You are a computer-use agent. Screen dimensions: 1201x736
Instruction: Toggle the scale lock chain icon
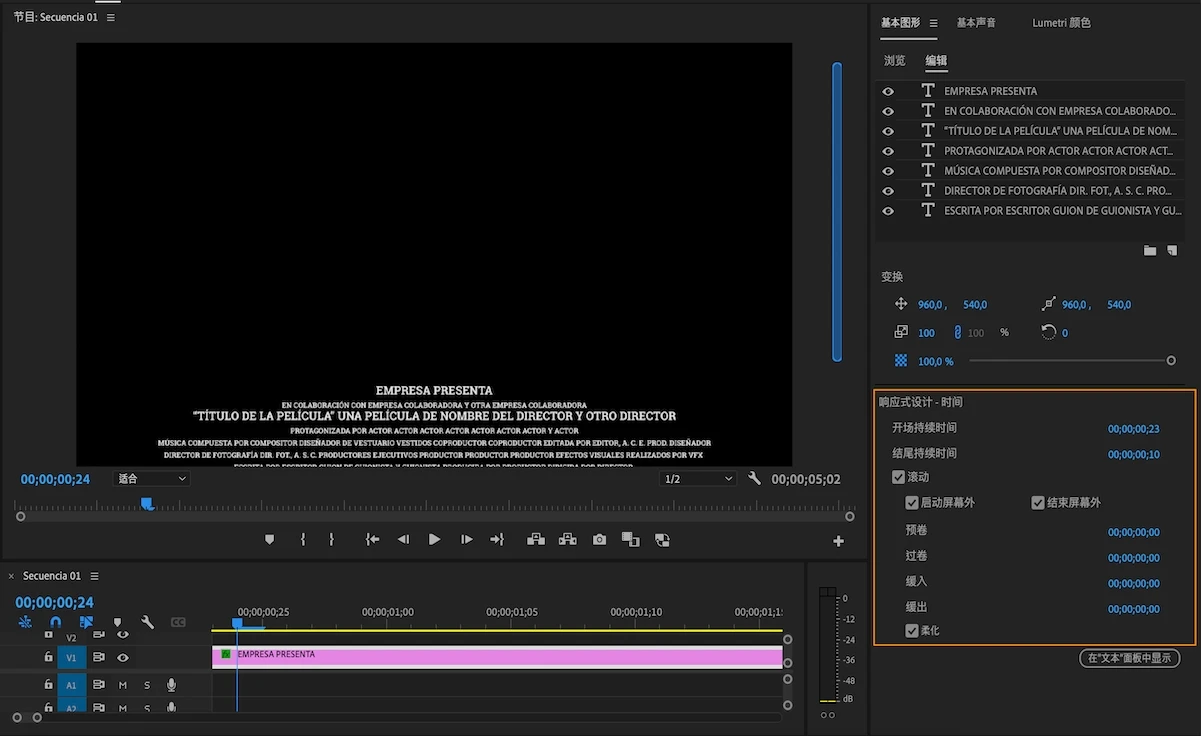[957, 332]
